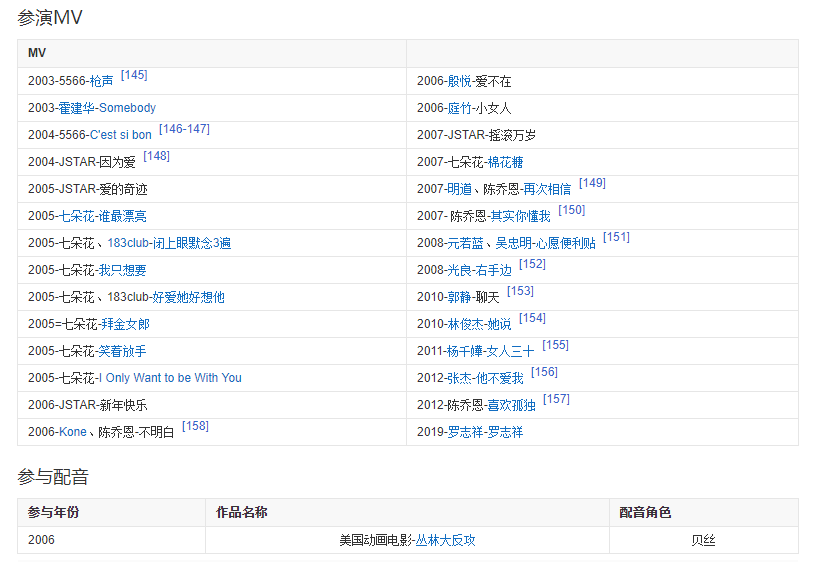Click citation reference [157]
Viewport: 817px width, 562px height.
[x=556, y=399]
